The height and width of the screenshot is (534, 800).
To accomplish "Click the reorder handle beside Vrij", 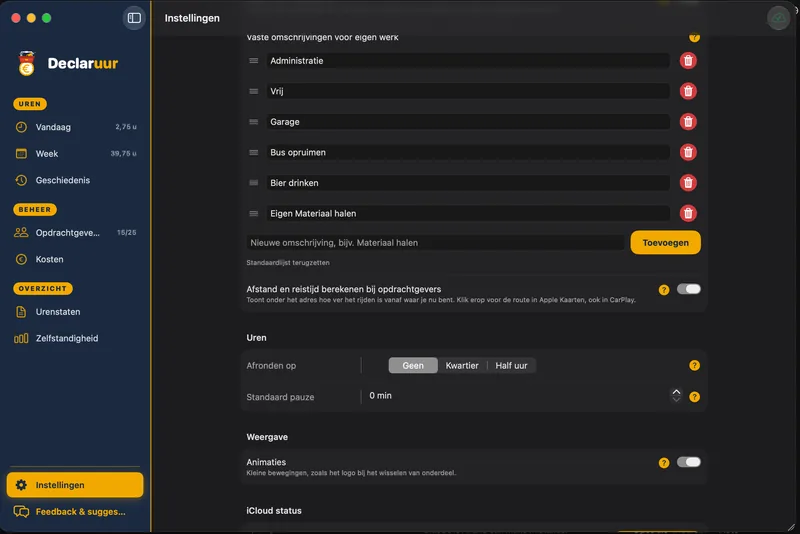I will (254, 91).
